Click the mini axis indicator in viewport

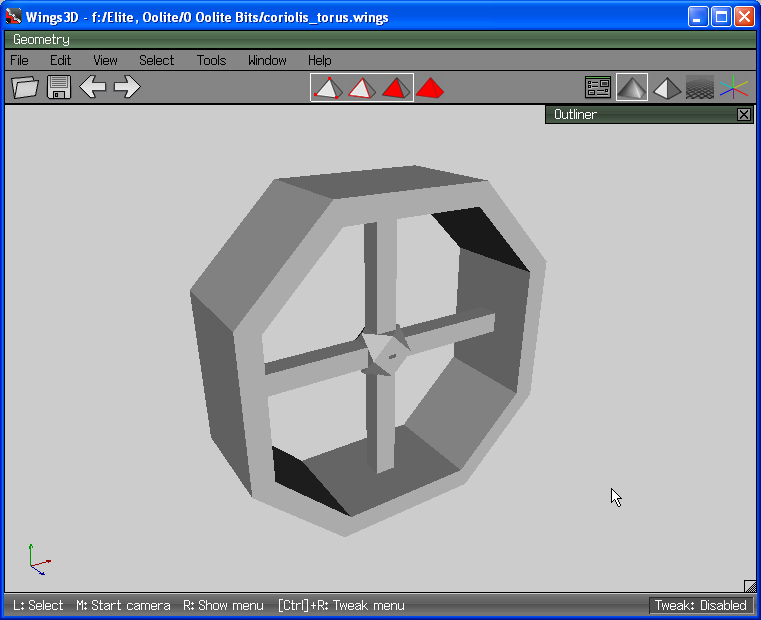click(x=39, y=560)
